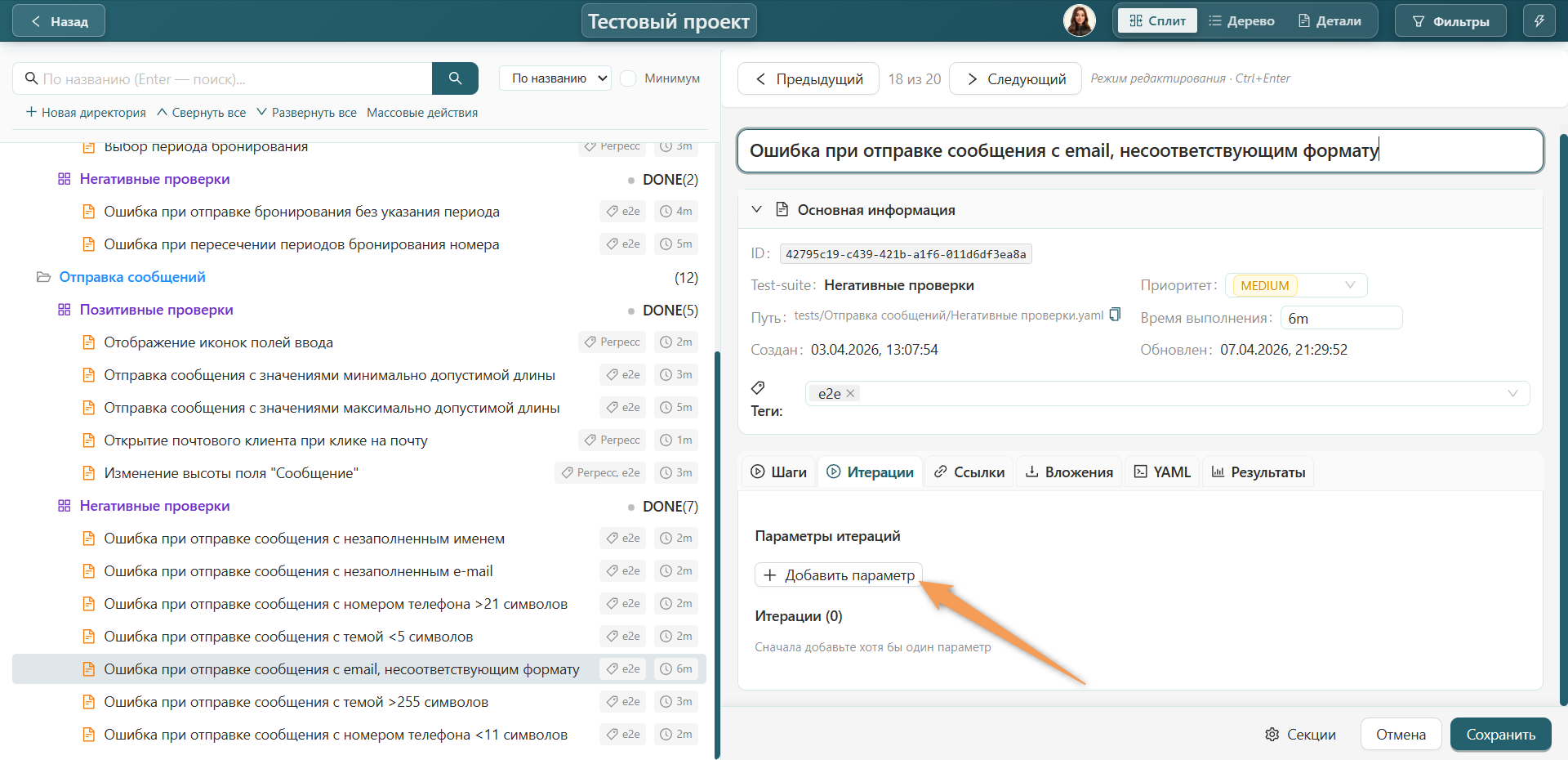Click the first Негативные проверки suite grid icon

click(x=64, y=179)
